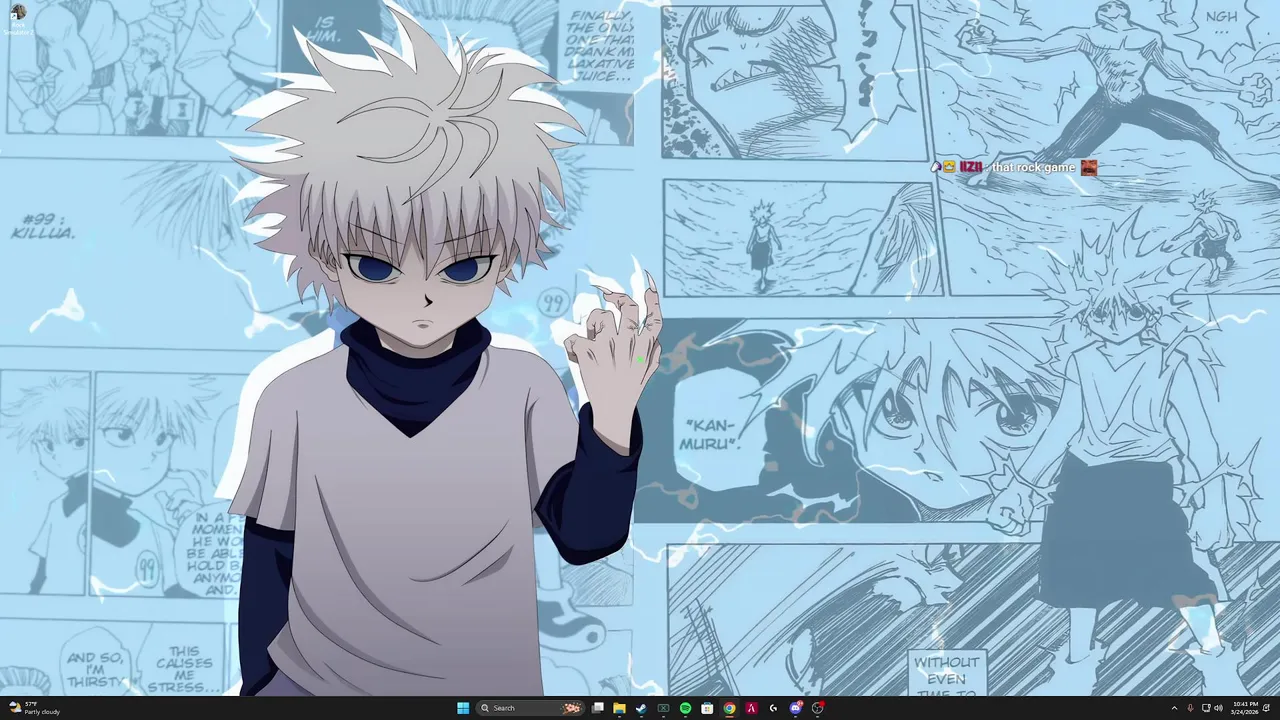This screenshot has height=720, width=1280.
Task: Open the last taskbar app with red dot
Action: (x=817, y=708)
